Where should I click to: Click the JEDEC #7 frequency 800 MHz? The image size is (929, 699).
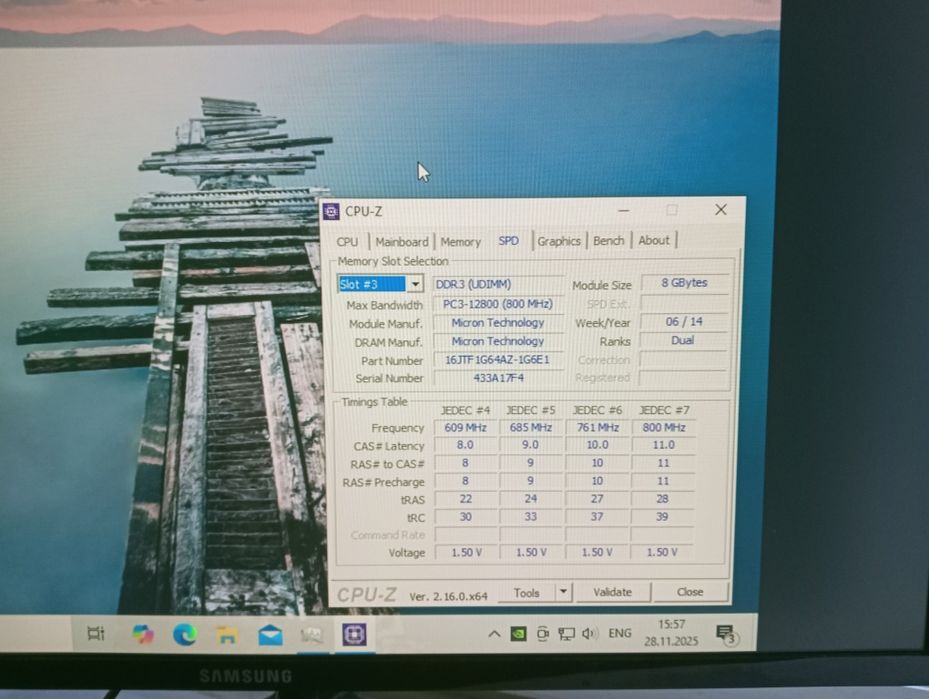(663, 427)
